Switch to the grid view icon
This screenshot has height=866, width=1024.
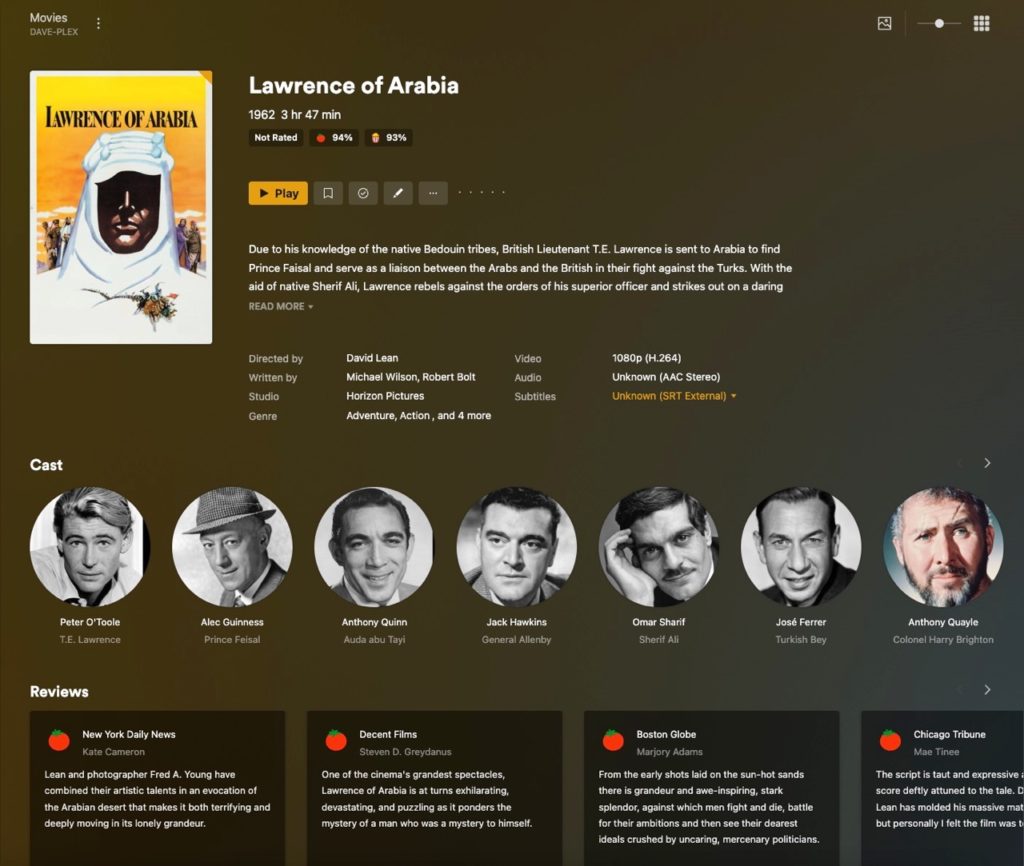coord(982,24)
